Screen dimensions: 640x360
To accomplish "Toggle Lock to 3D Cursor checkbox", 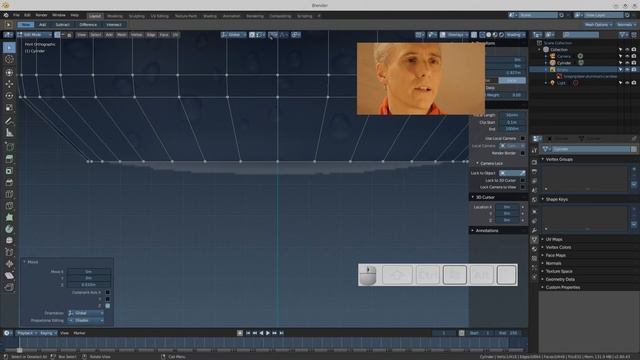I will 522,180.
